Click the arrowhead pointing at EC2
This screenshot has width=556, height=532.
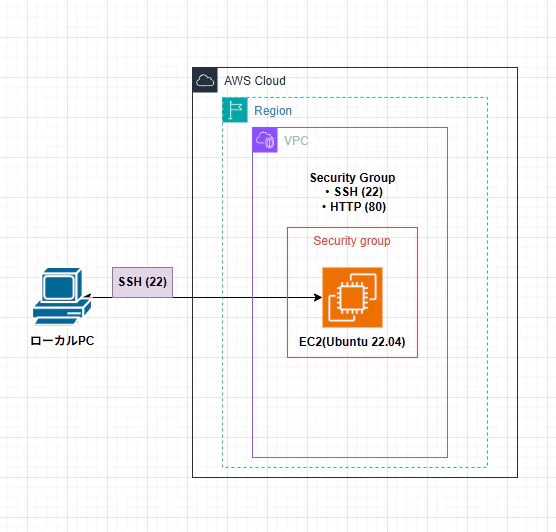click(x=318, y=297)
